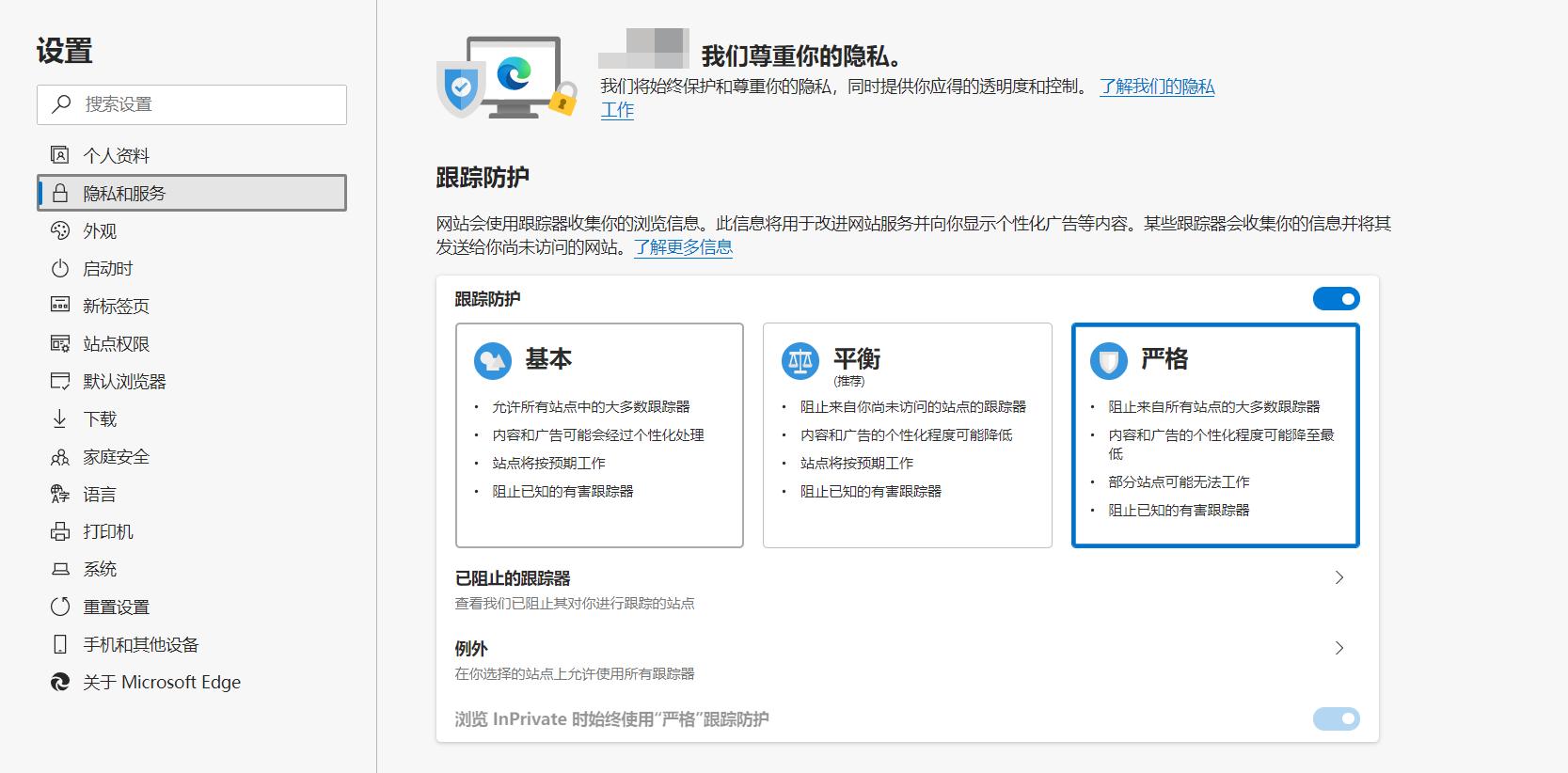Go to 下载 settings
Screen dimensions: 1568x773
192,418
